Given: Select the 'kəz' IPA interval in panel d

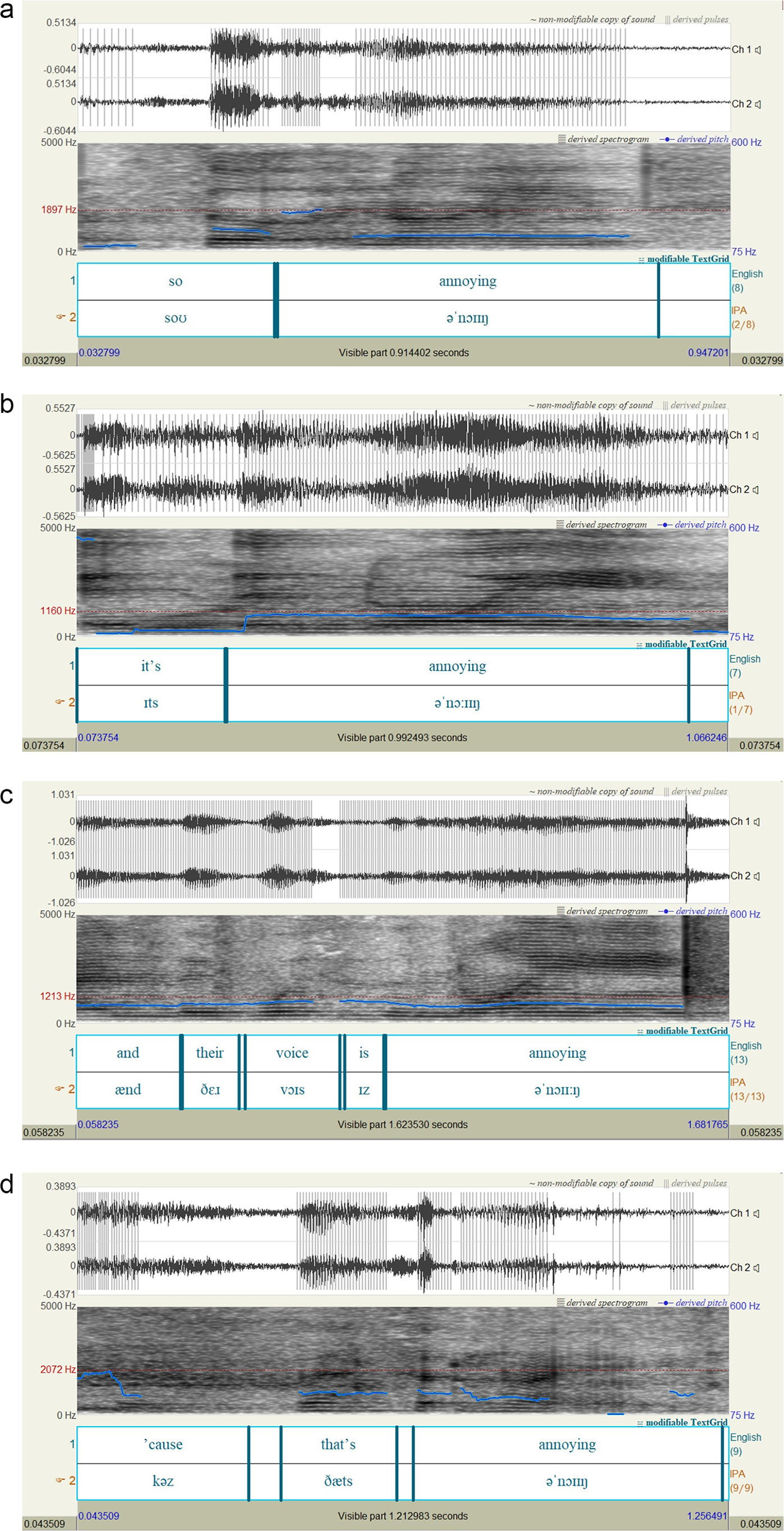Looking at the screenshot, I should tap(163, 1482).
